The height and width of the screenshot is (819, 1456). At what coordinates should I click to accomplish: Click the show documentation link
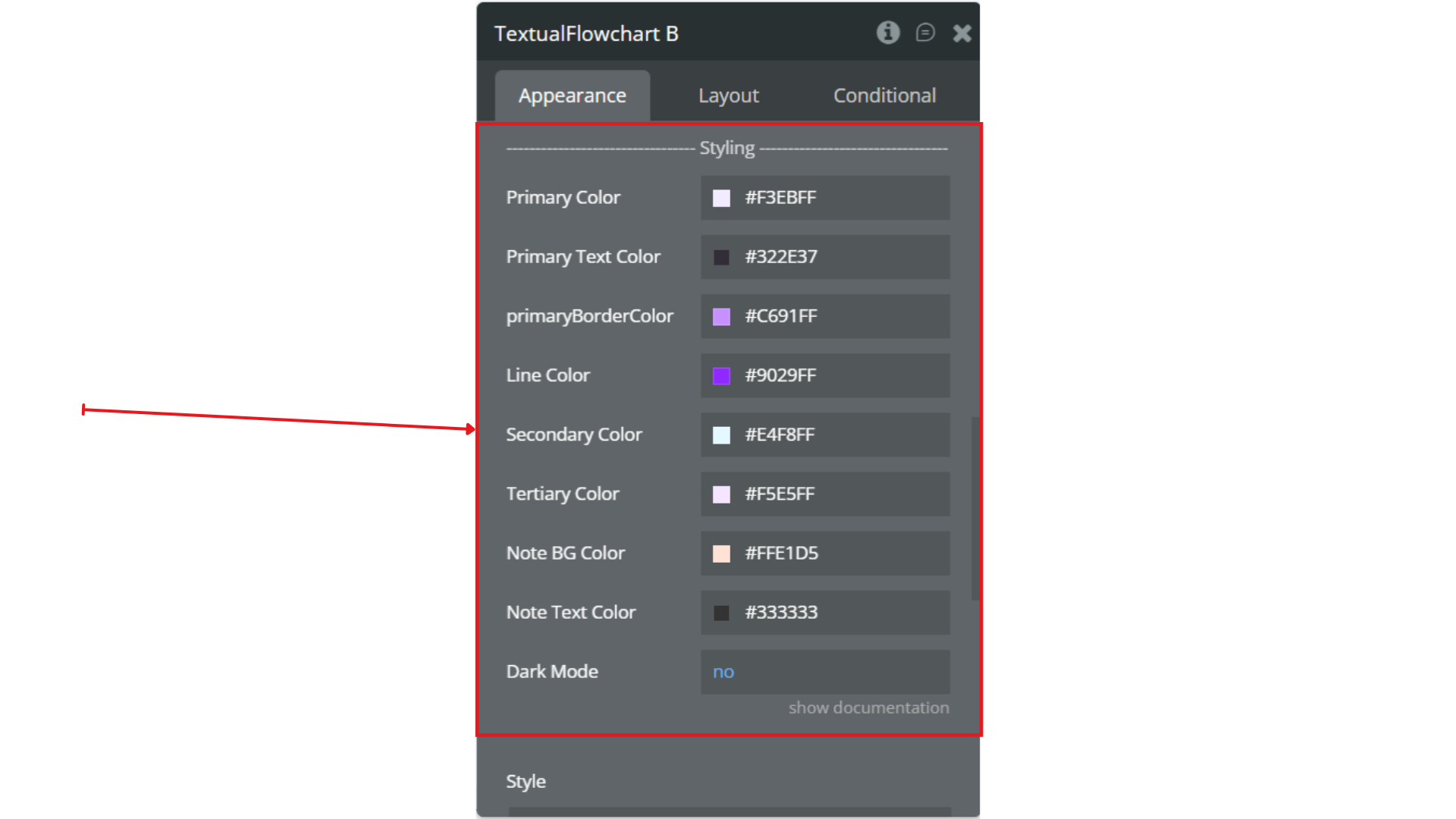coord(868,708)
